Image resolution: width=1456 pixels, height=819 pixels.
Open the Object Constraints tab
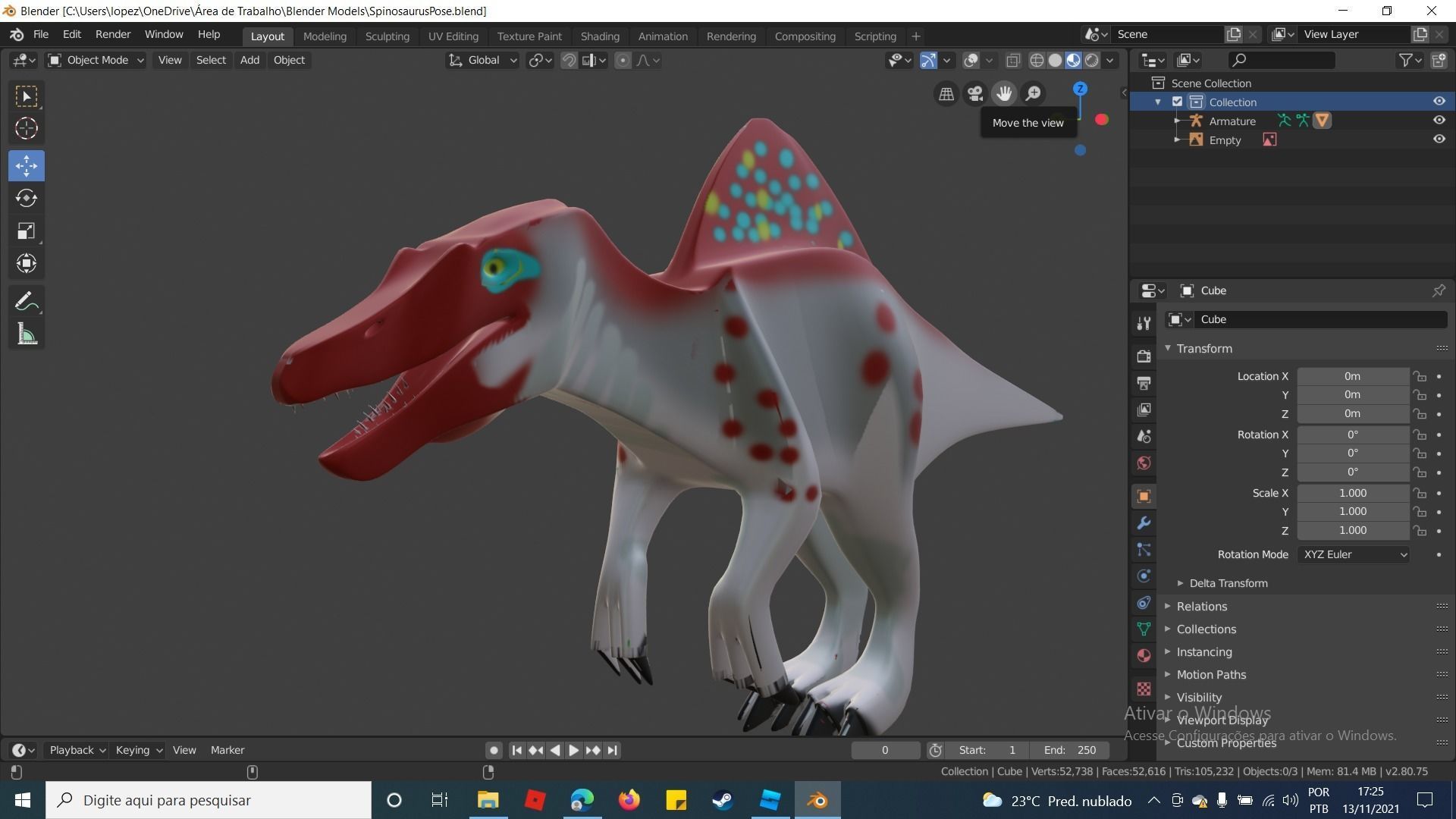(1144, 602)
